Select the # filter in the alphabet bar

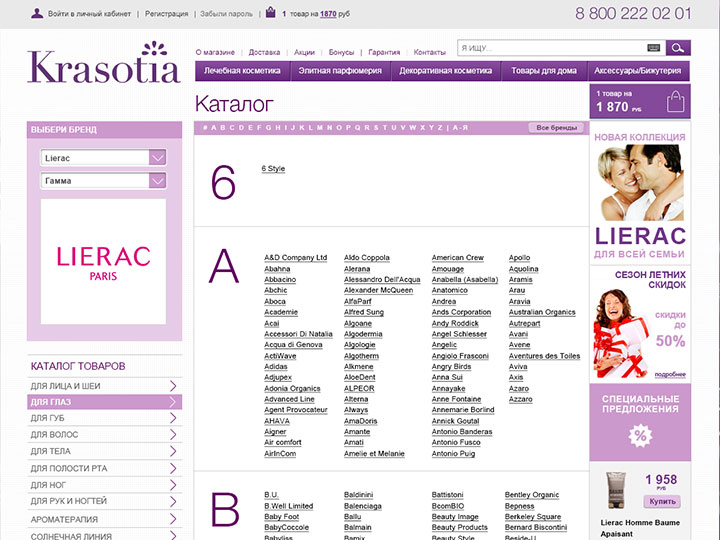(x=205, y=128)
